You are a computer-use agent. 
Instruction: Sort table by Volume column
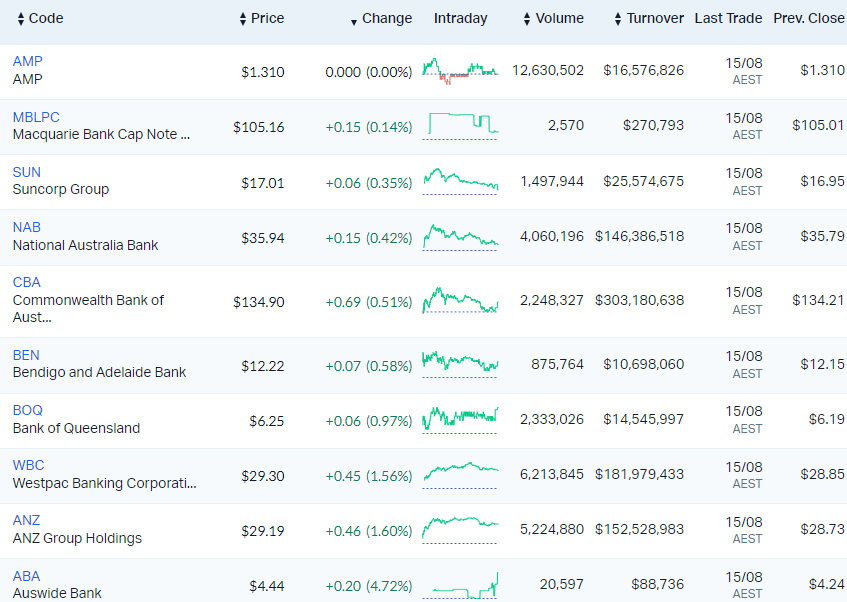pyautogui.click(x=554, y=18)
